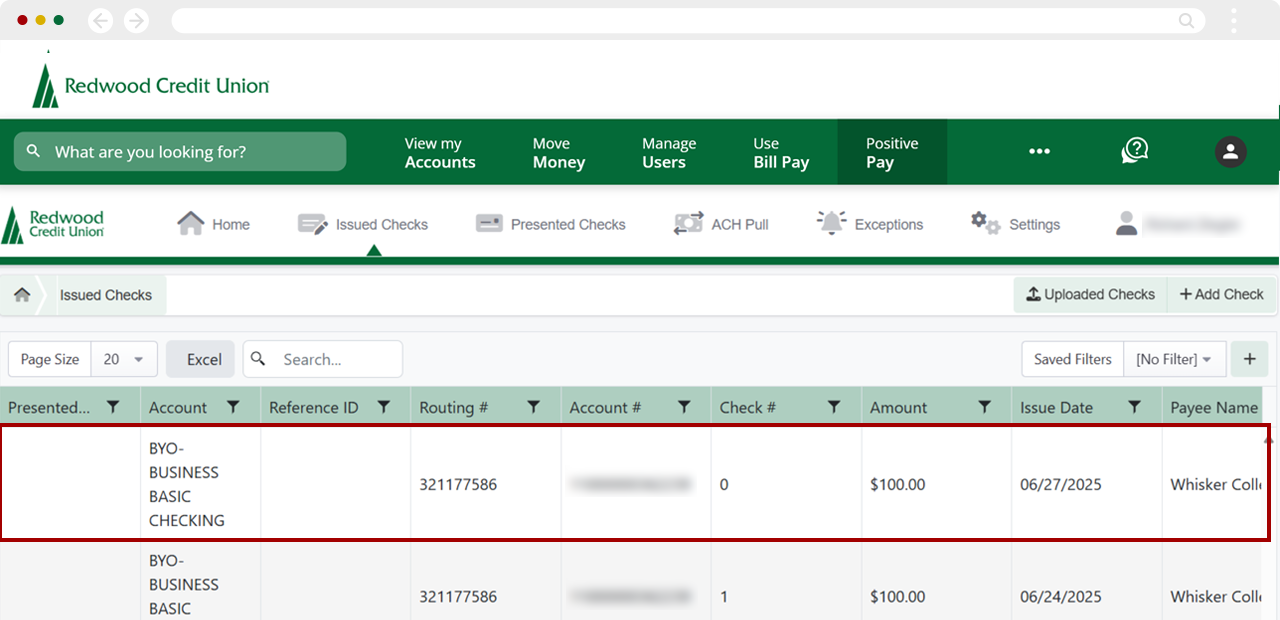Open the Move Money menu
This screenshot has height=620, width=1280.
pyautogui.click(x=558, y=153)
